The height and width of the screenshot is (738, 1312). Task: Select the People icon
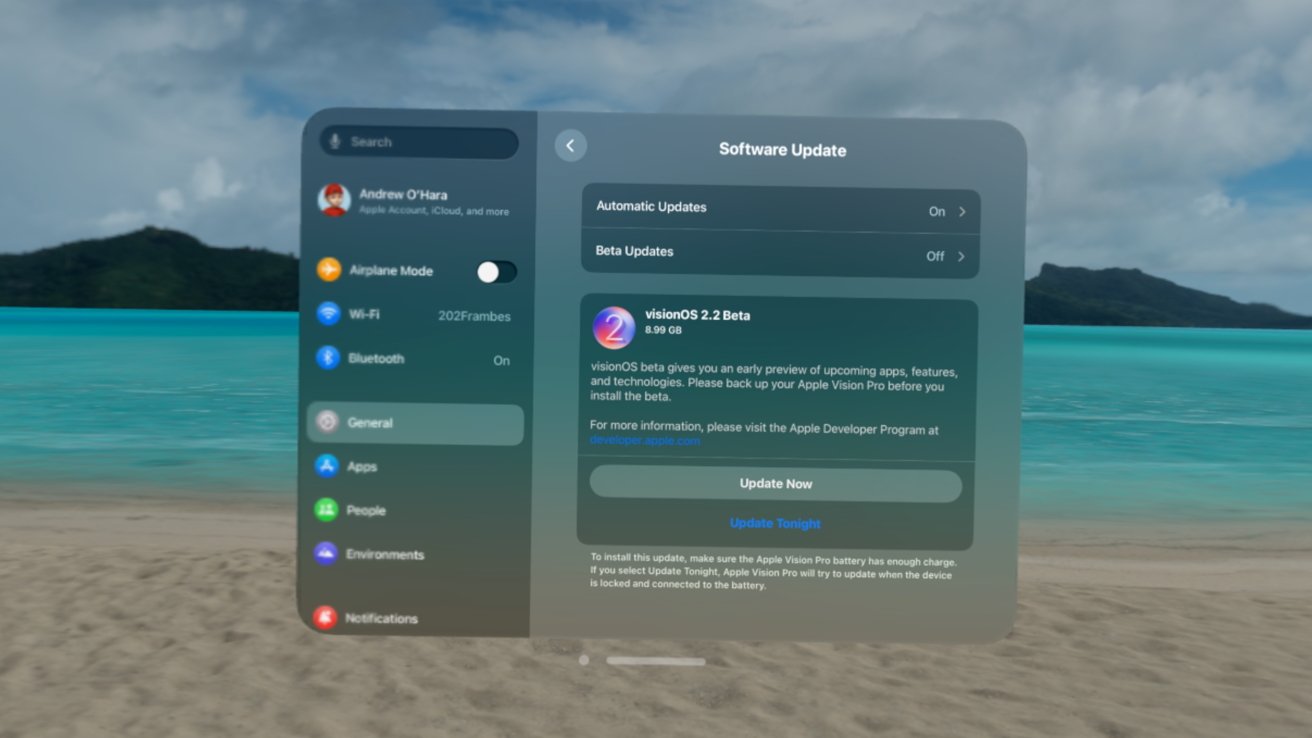click(326, 510)
